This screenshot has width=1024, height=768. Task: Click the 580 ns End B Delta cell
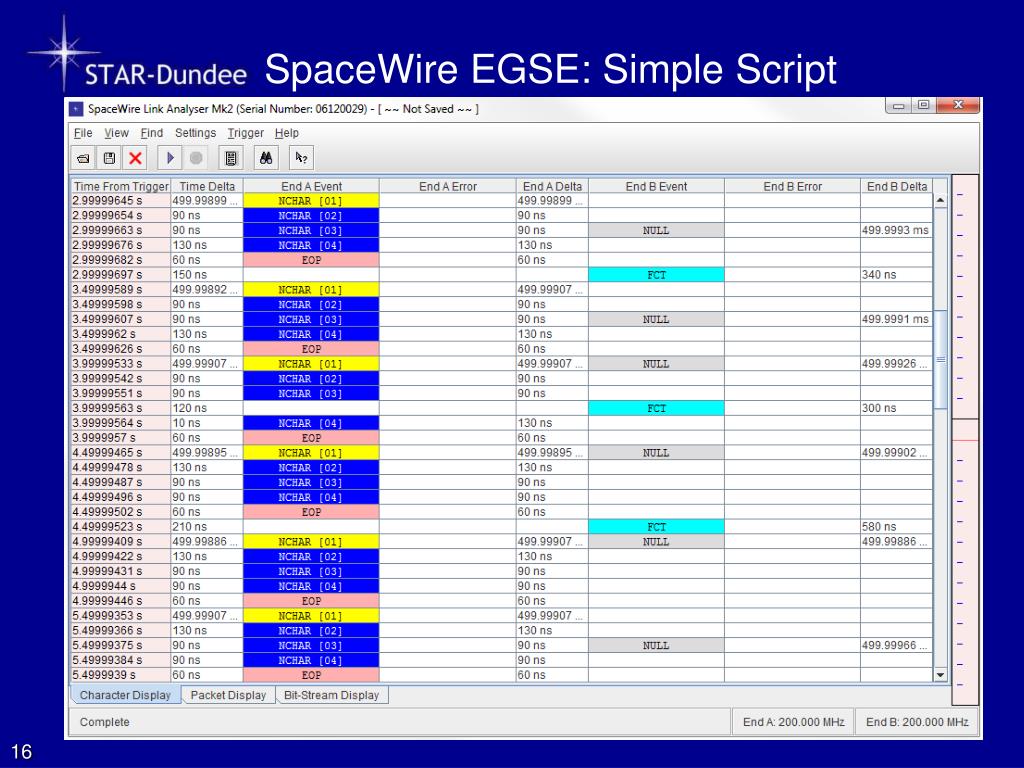click(x=896, y=527)
